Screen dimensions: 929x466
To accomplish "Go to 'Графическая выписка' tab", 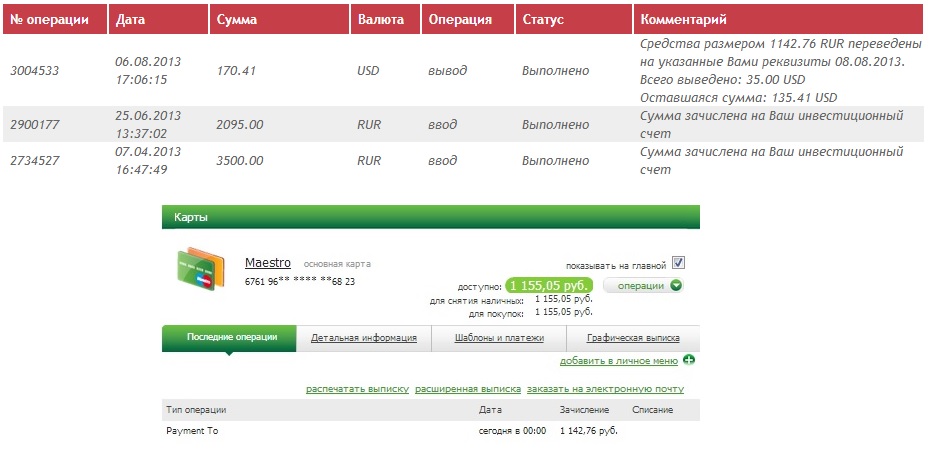I will tap(633, 338).
